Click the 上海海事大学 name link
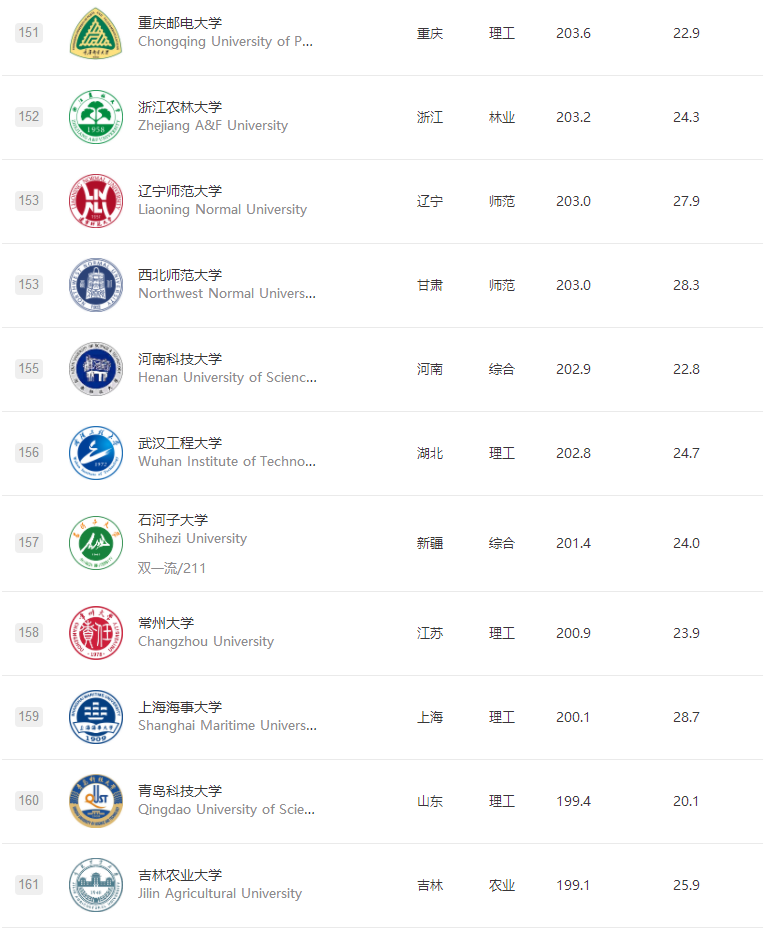 180,707
